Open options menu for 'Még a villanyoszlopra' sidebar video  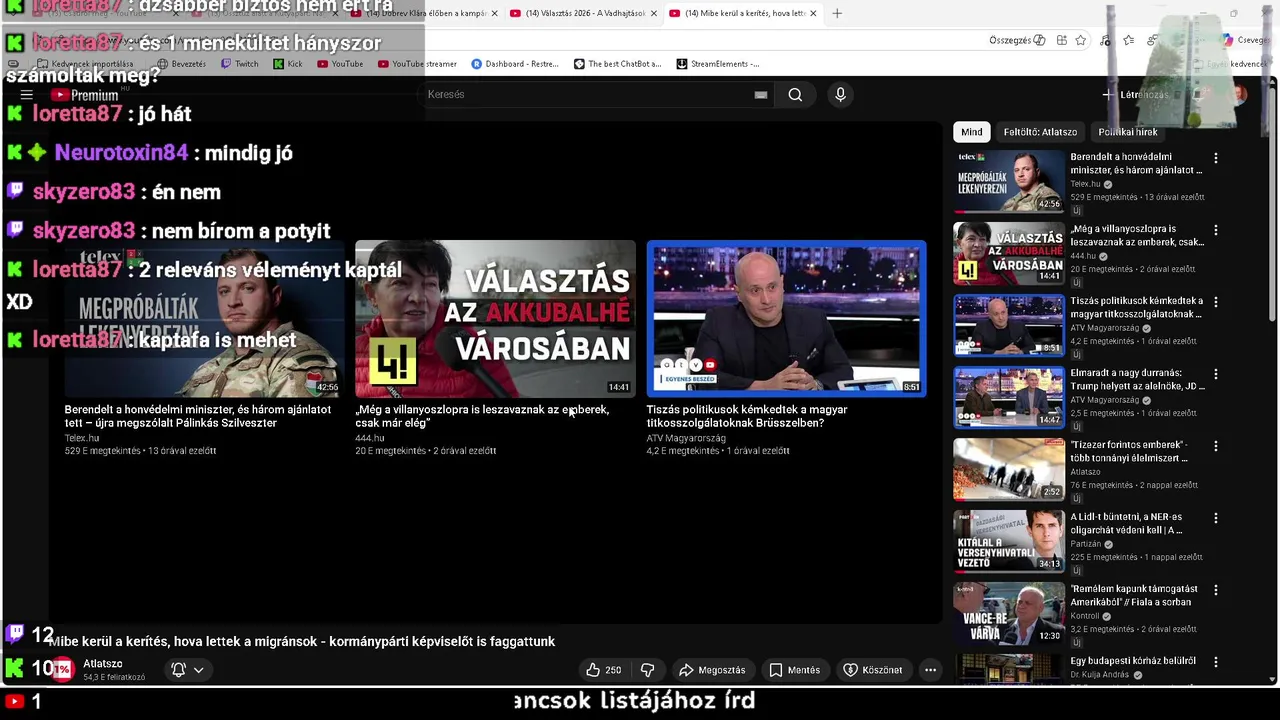pyautogui.click(x=1216, y=230)
